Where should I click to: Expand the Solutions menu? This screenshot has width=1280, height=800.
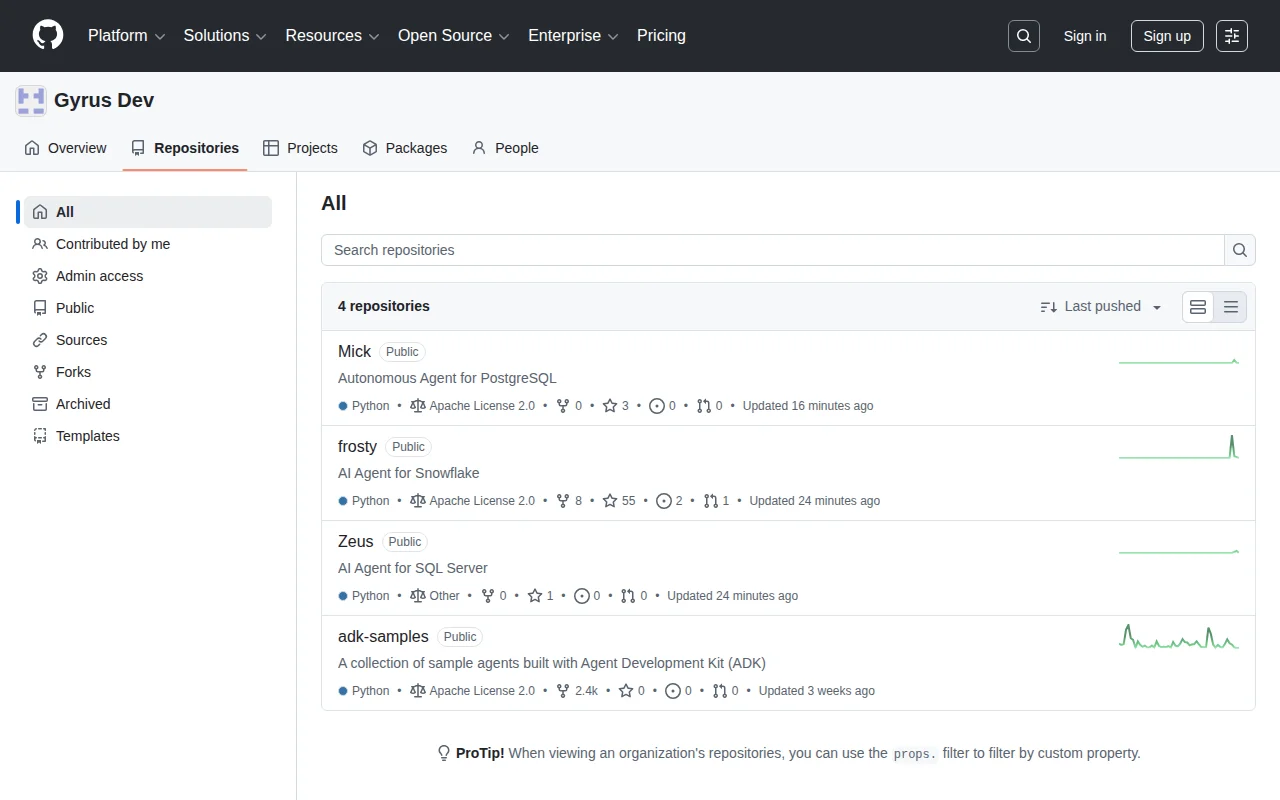click(225, 36)
